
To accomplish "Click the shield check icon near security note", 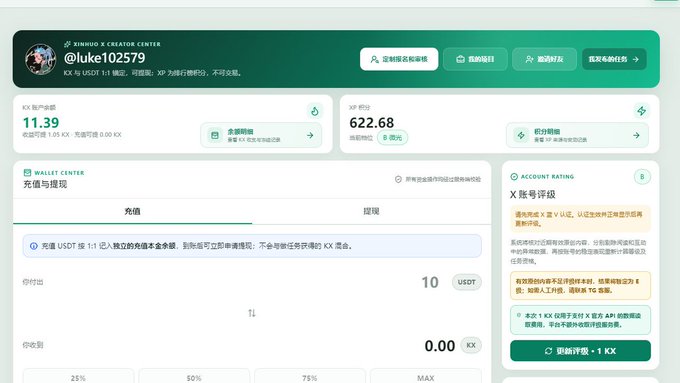I will point(398,179).
